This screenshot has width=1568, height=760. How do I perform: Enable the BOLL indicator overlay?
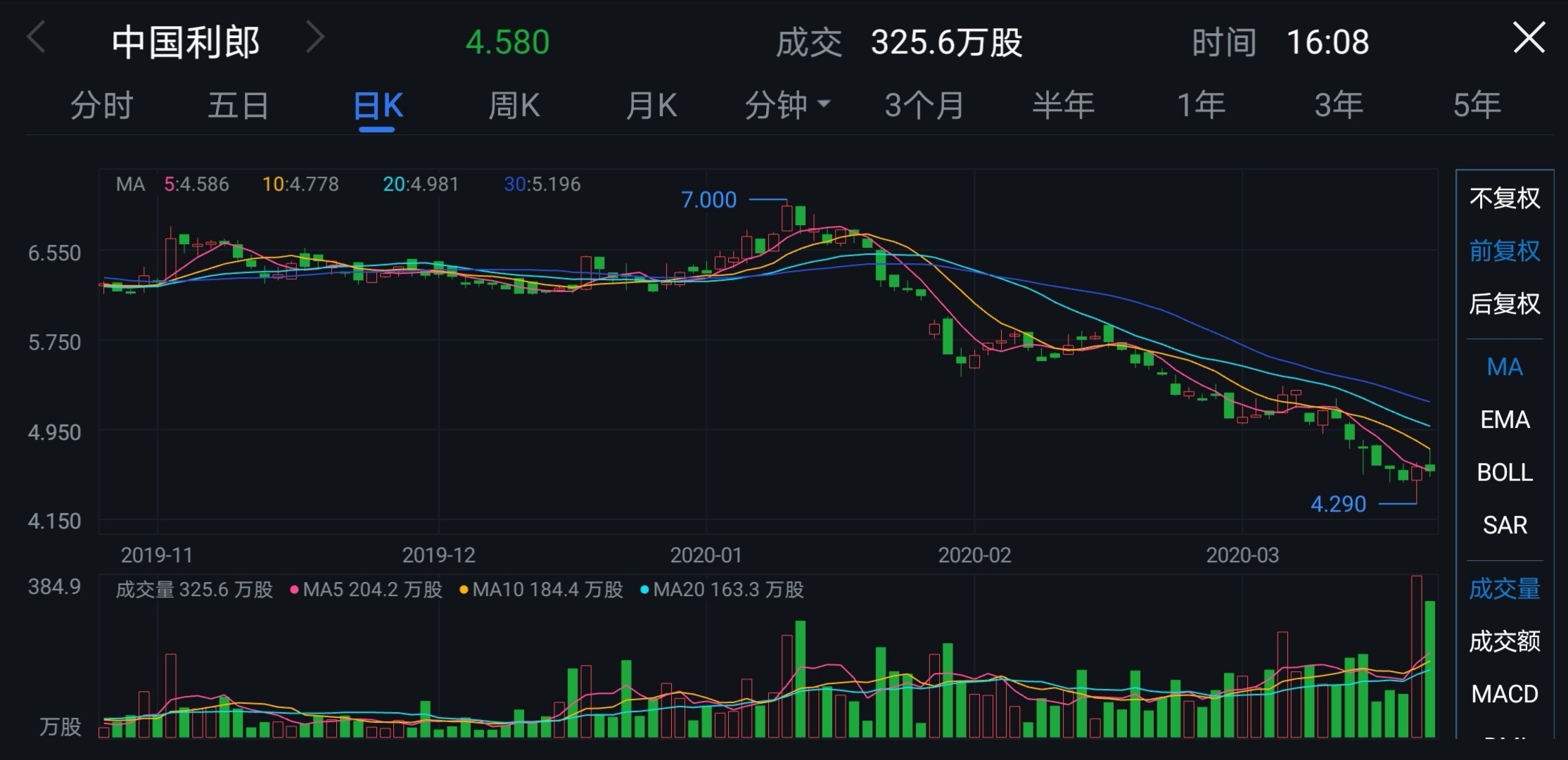pyautogui.click(x=1505, y=473)
